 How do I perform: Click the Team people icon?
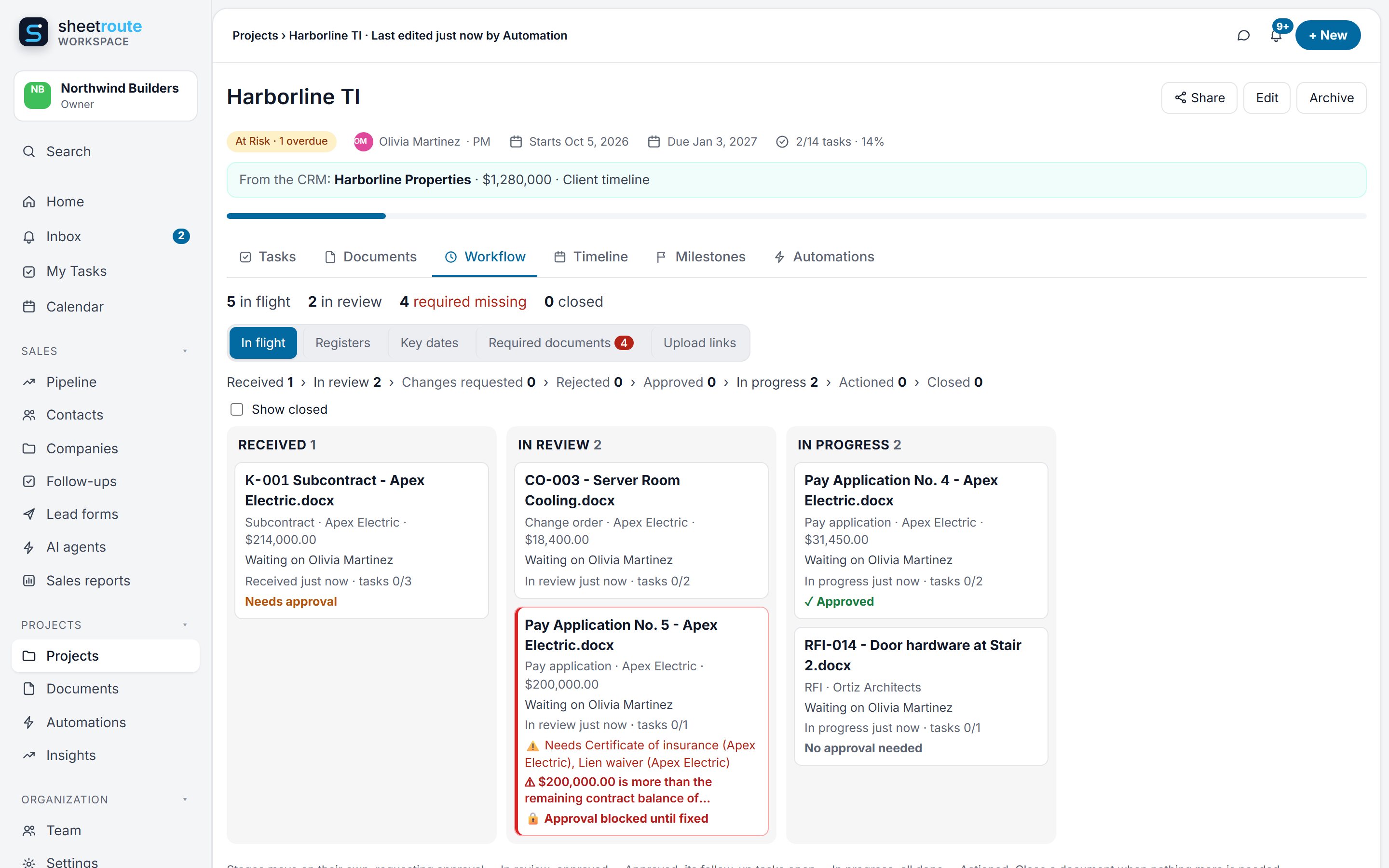point(29,831)
